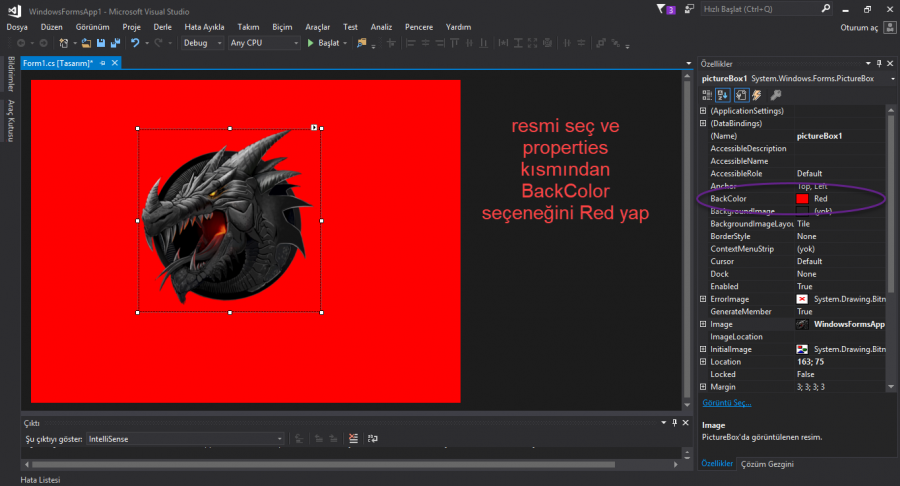Click the Find in Files toolbar icon

coord(362,43)
